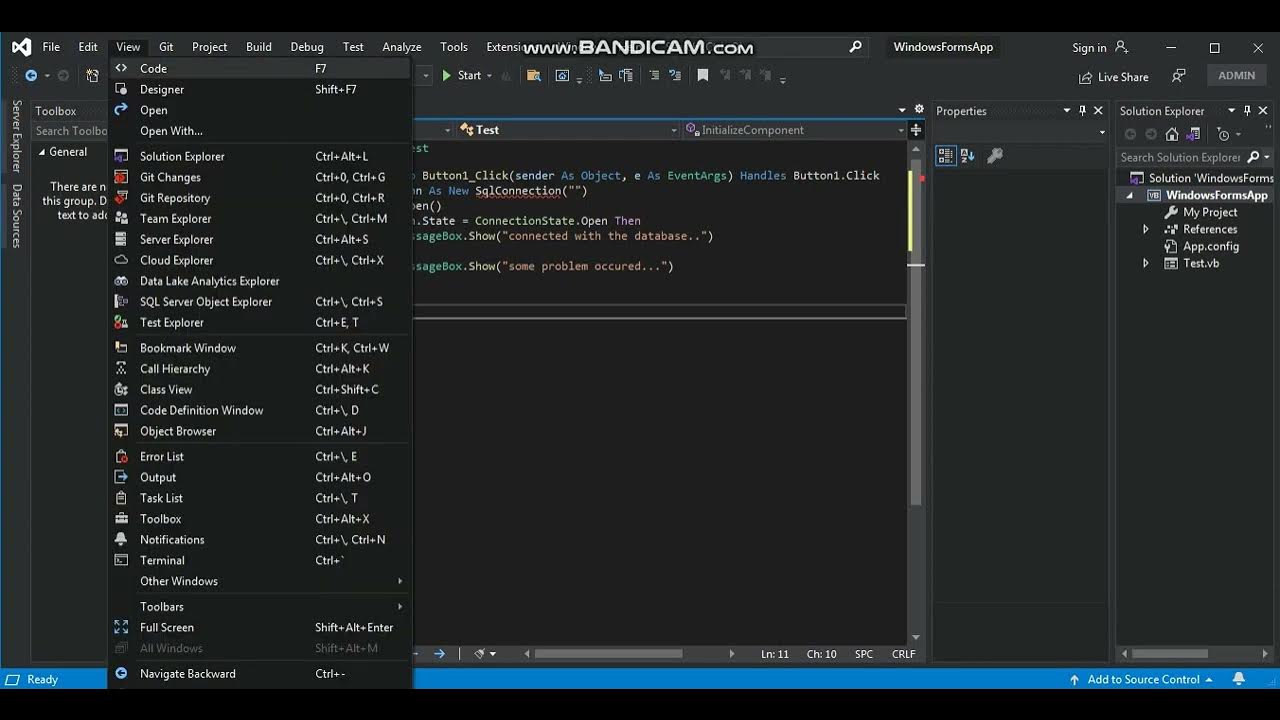Select My Project in Solution Explorer

tap(1210, 212)
